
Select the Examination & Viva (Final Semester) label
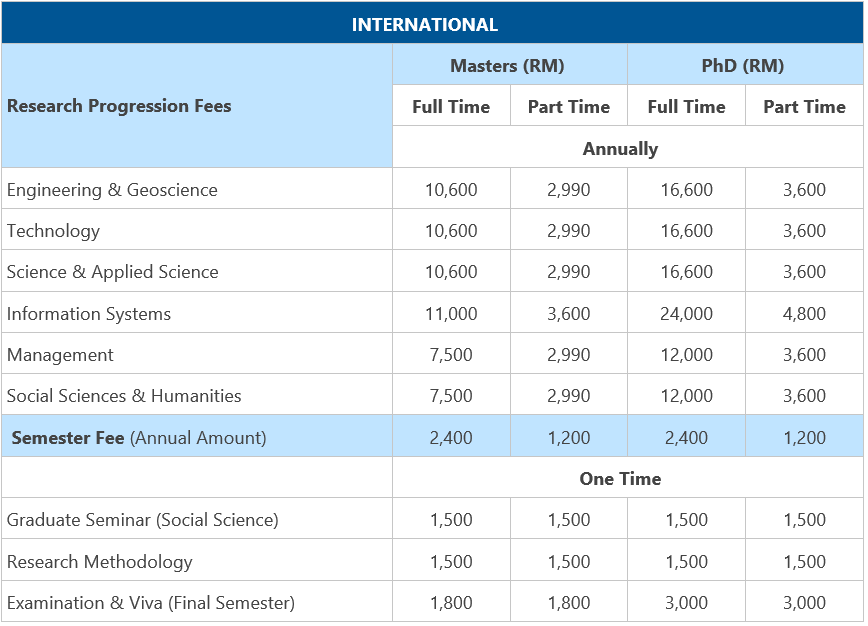pyautogui.click(x=151, y=603)
